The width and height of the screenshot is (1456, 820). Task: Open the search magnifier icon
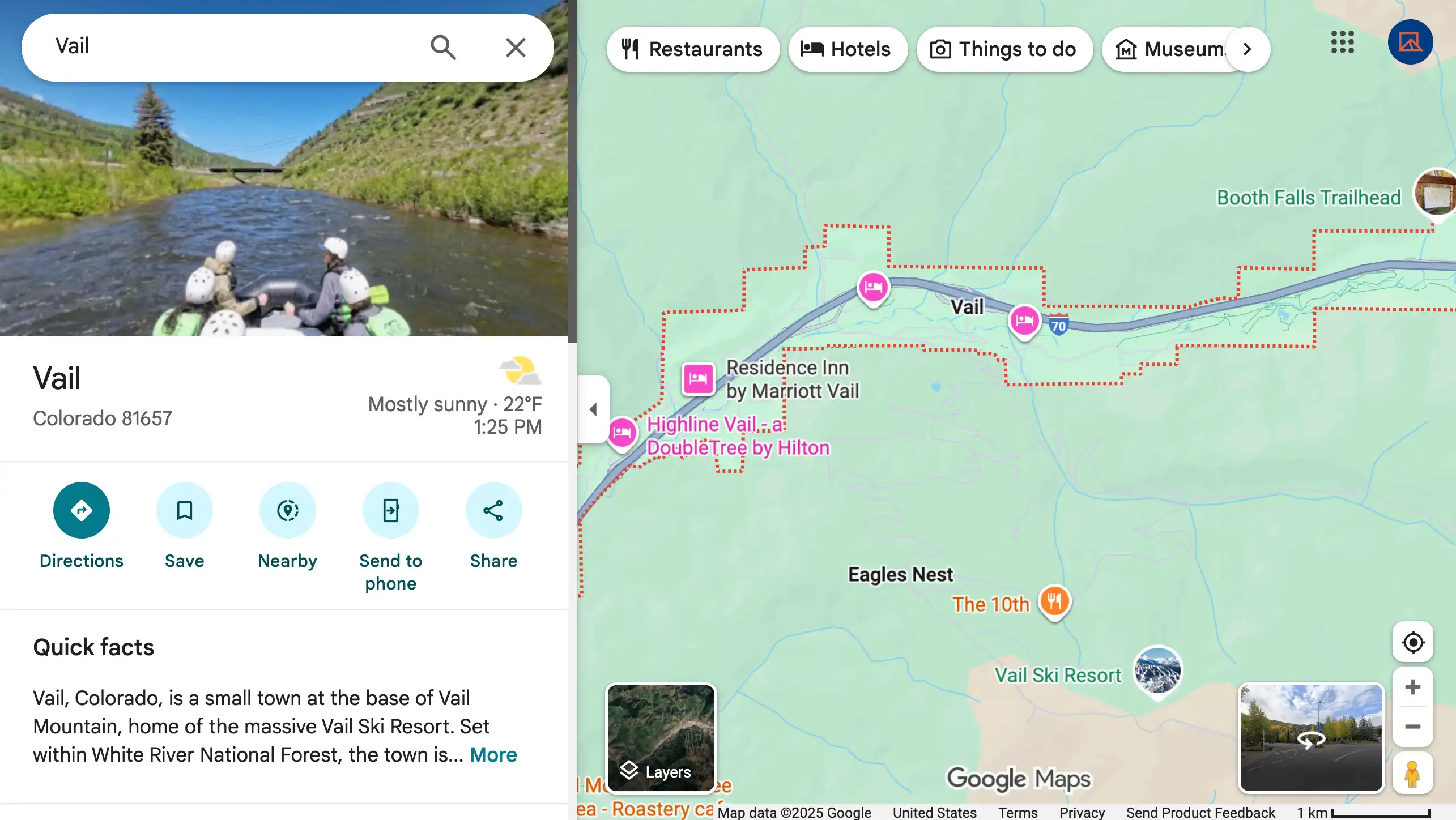pyautogui.click(x=444, y=47)
